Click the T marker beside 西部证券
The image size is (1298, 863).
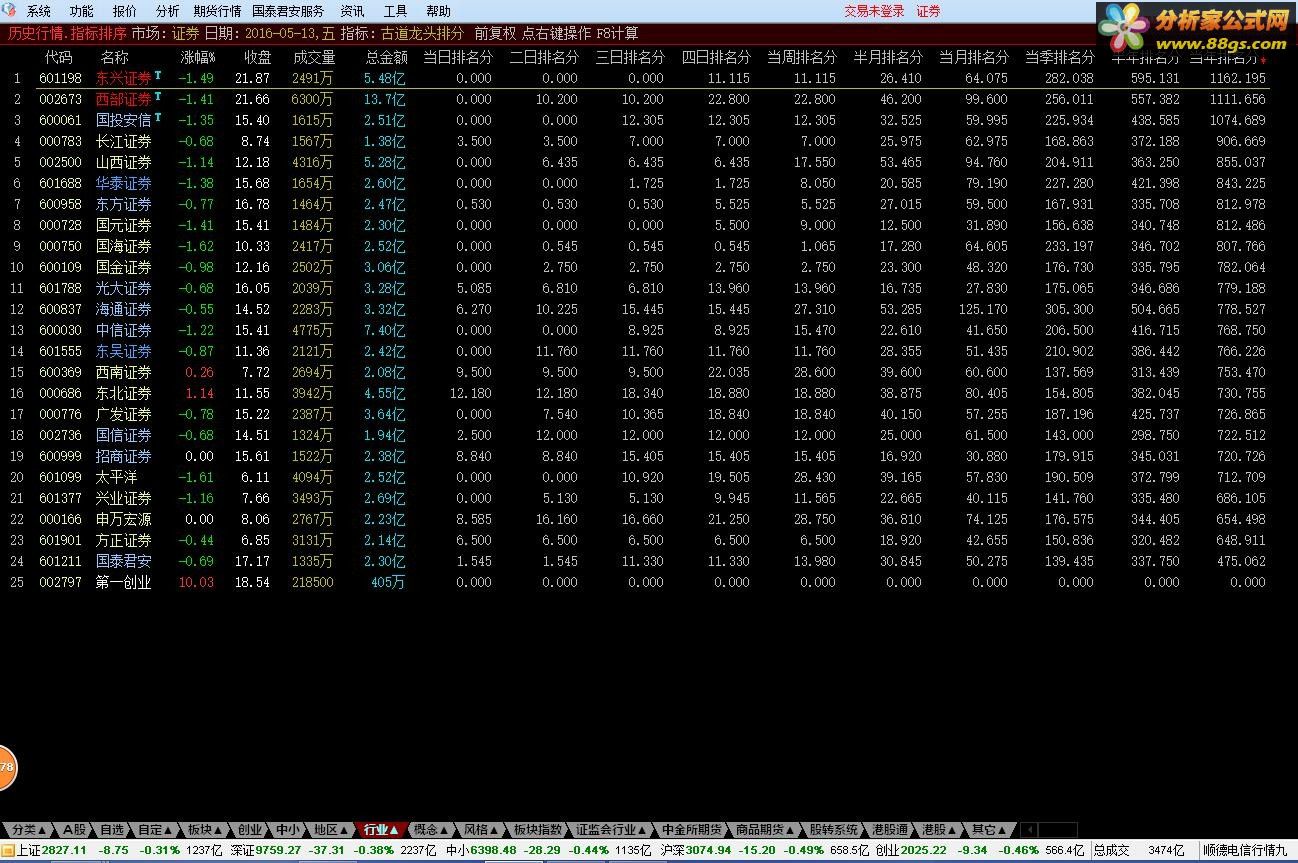point(158,96)
